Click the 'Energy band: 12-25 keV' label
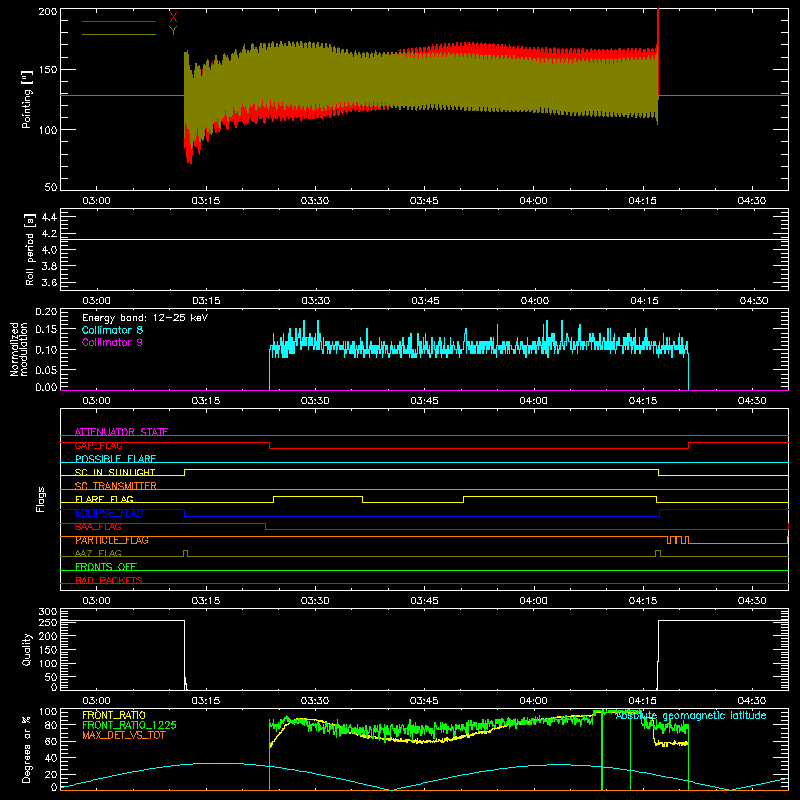The image size is (800, 800). pyautogui.click(x=145, y=318)
